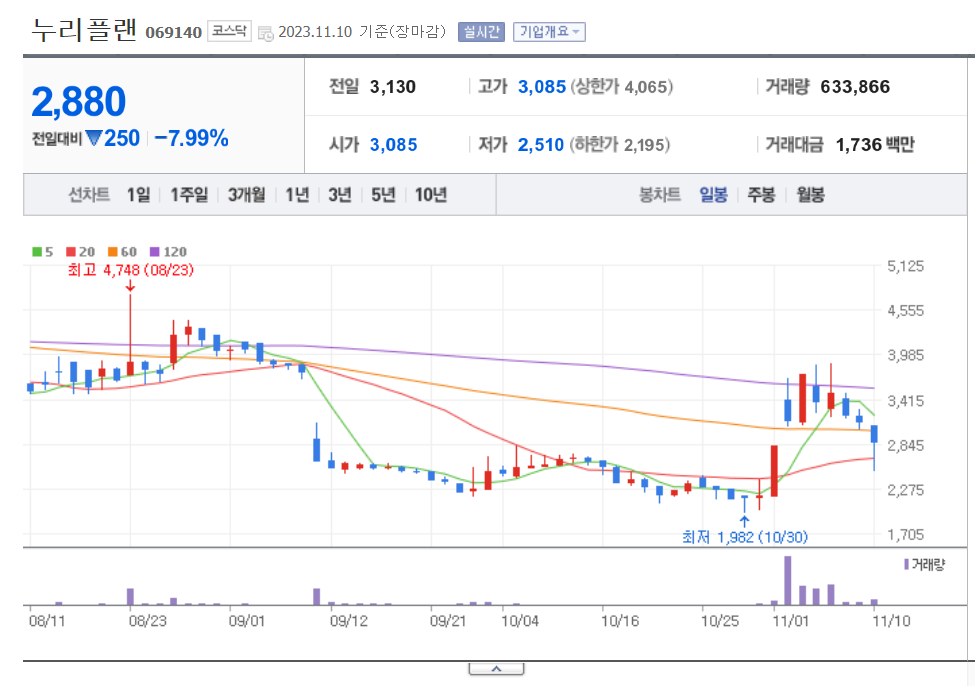Click the 2,845 price axis label

click(905, 445)
